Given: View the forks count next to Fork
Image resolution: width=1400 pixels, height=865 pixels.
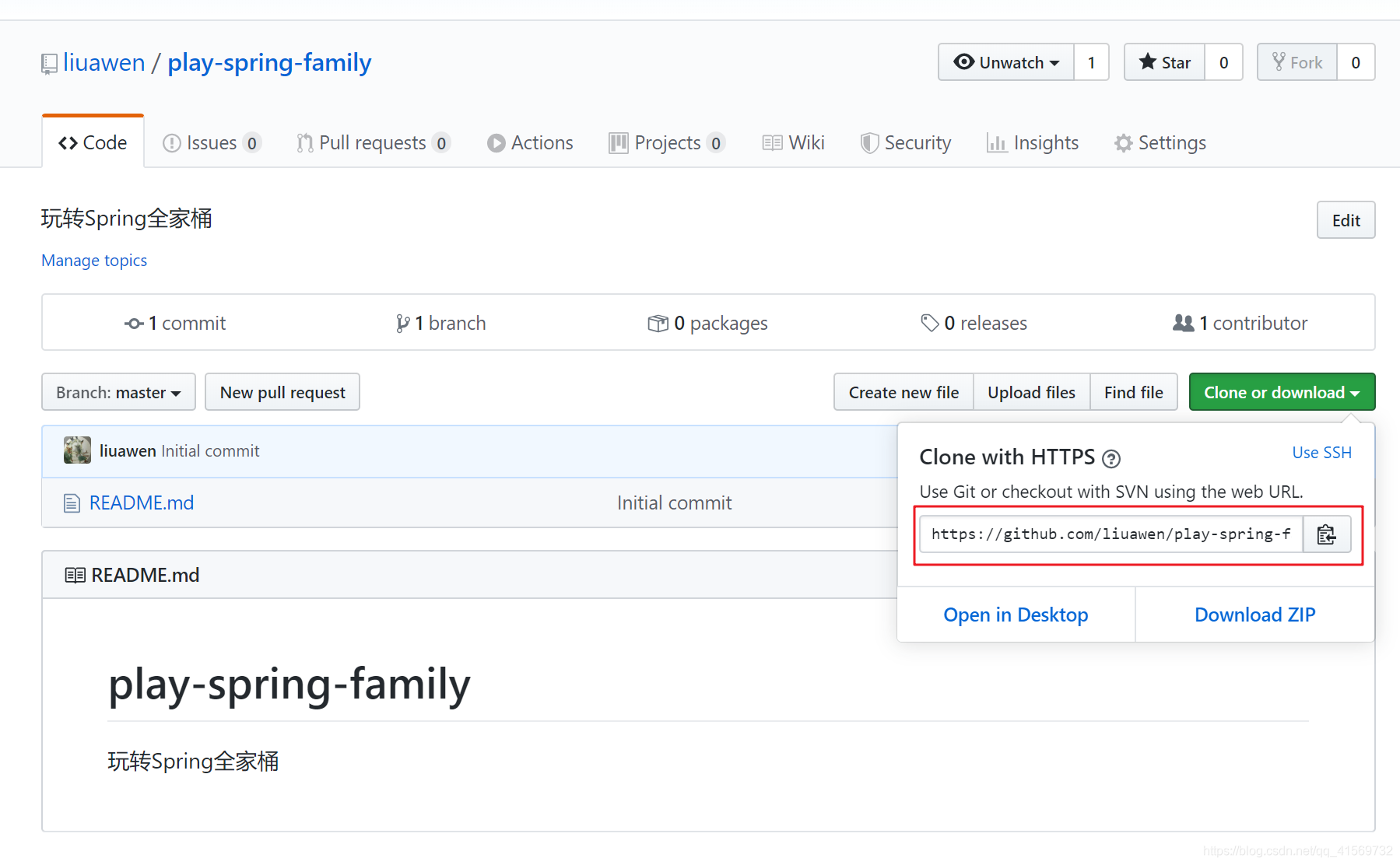Looking at the screenshot, I should coord(1356,62).
